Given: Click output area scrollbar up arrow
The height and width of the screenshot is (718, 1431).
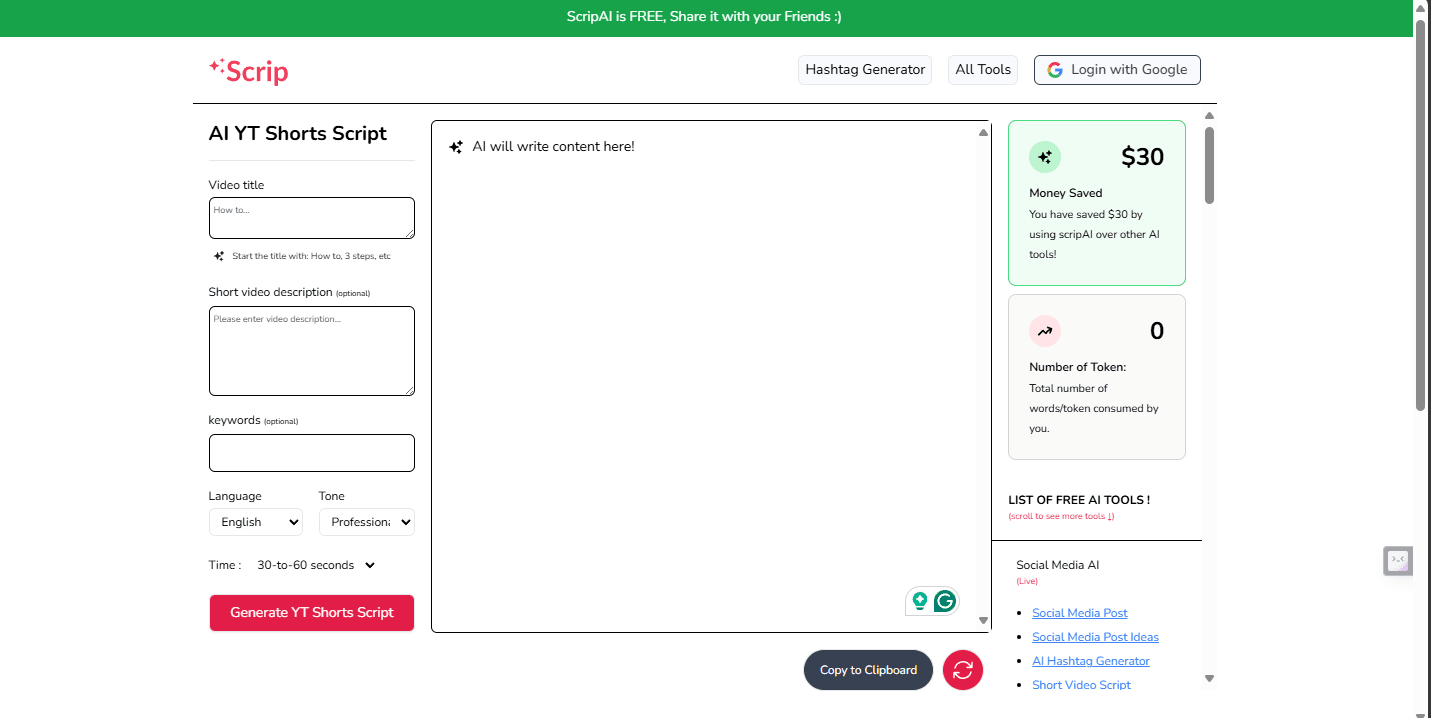Looking at the screenshot, I should click(983, 132).
